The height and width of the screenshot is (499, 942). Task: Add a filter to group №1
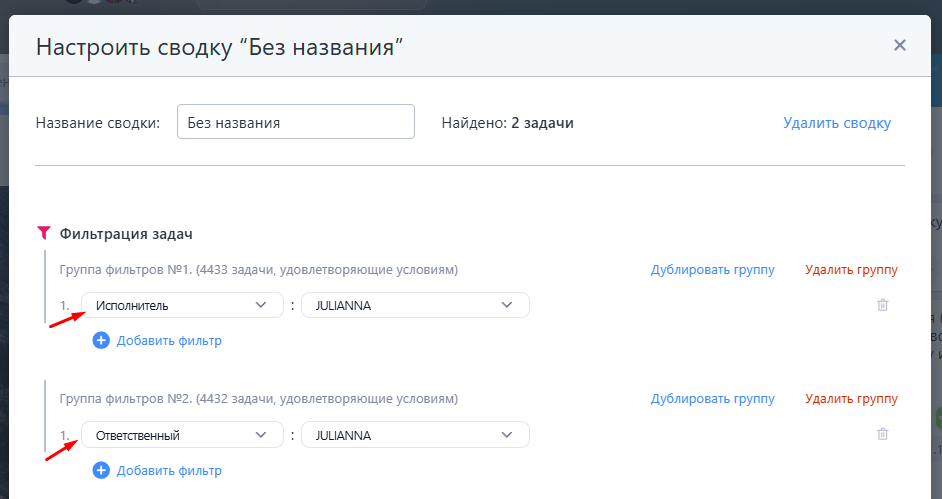click(169, 340)
